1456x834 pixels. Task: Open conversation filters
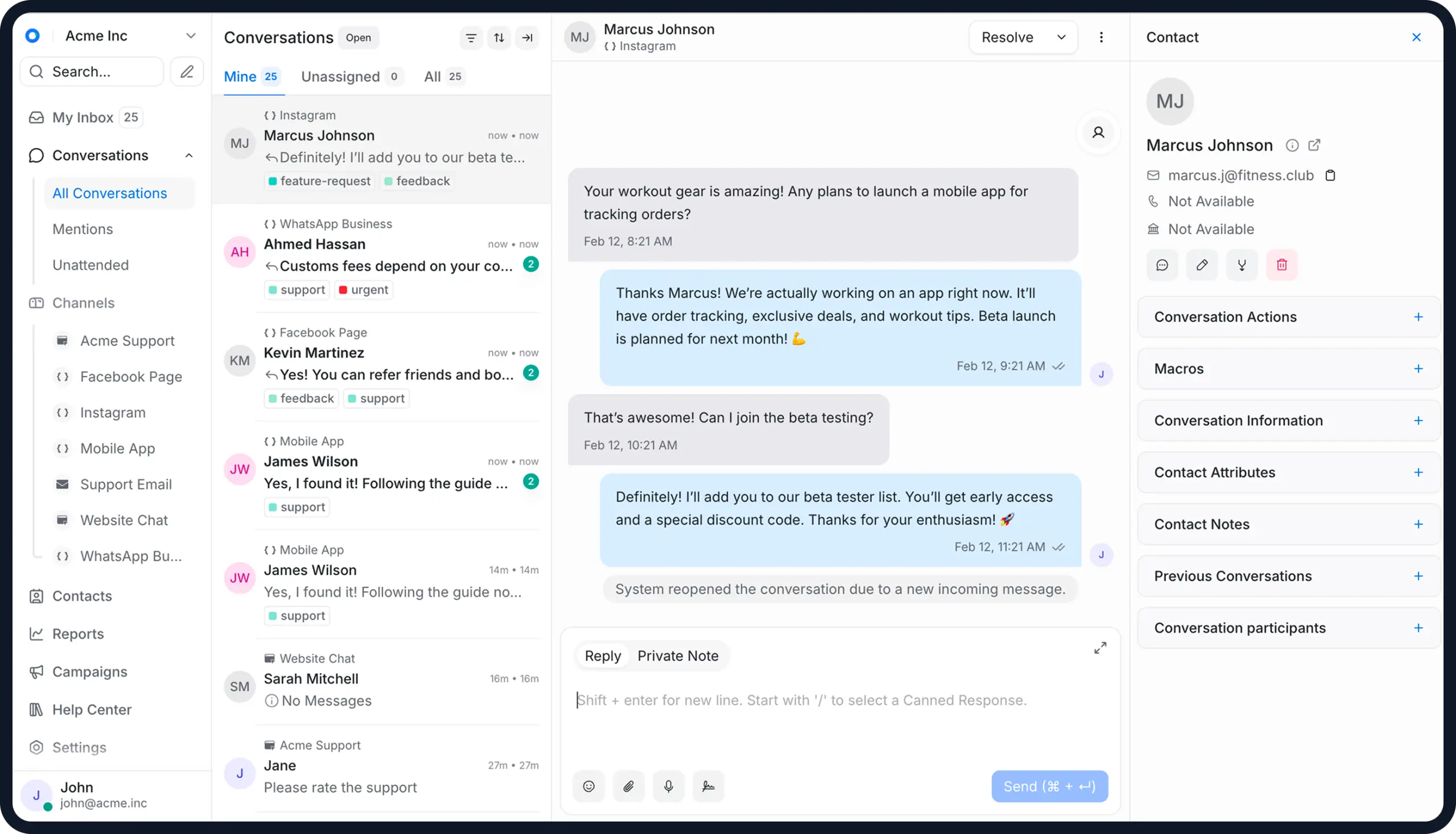coord(471,37)
